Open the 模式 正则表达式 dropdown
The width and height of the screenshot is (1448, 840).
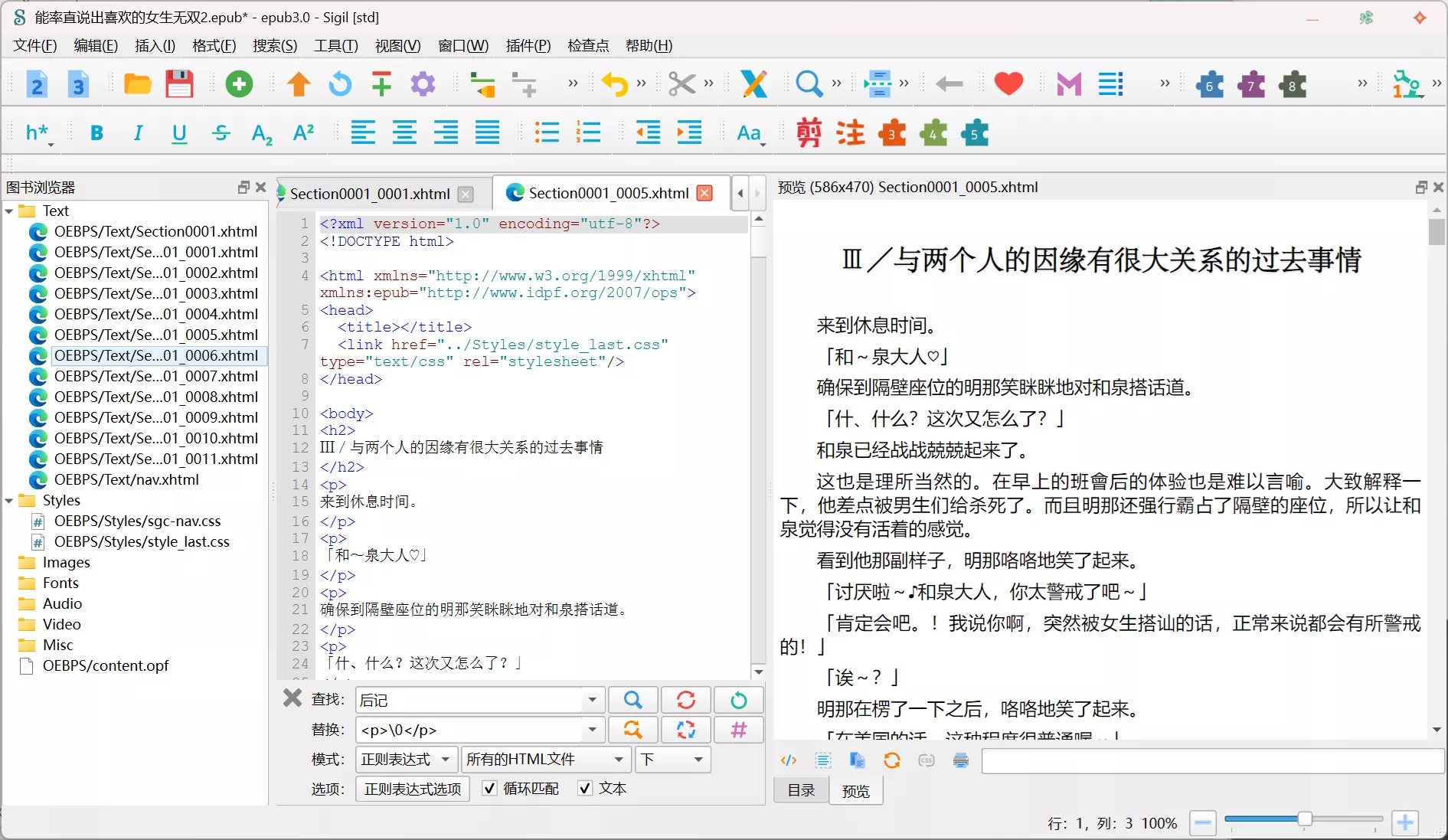[407, 760]
